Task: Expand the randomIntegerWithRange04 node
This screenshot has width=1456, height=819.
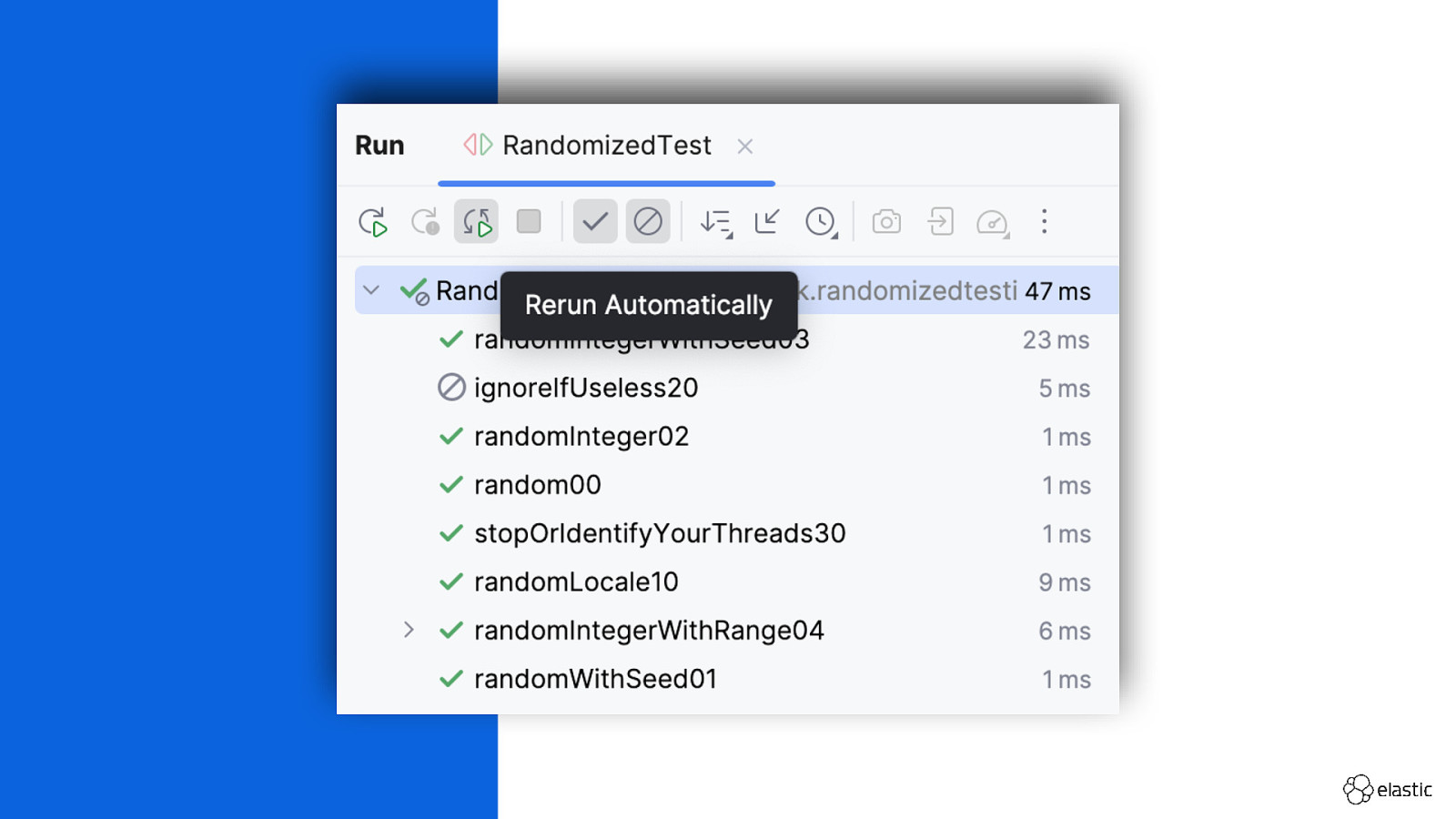Action: pos(409,630)
